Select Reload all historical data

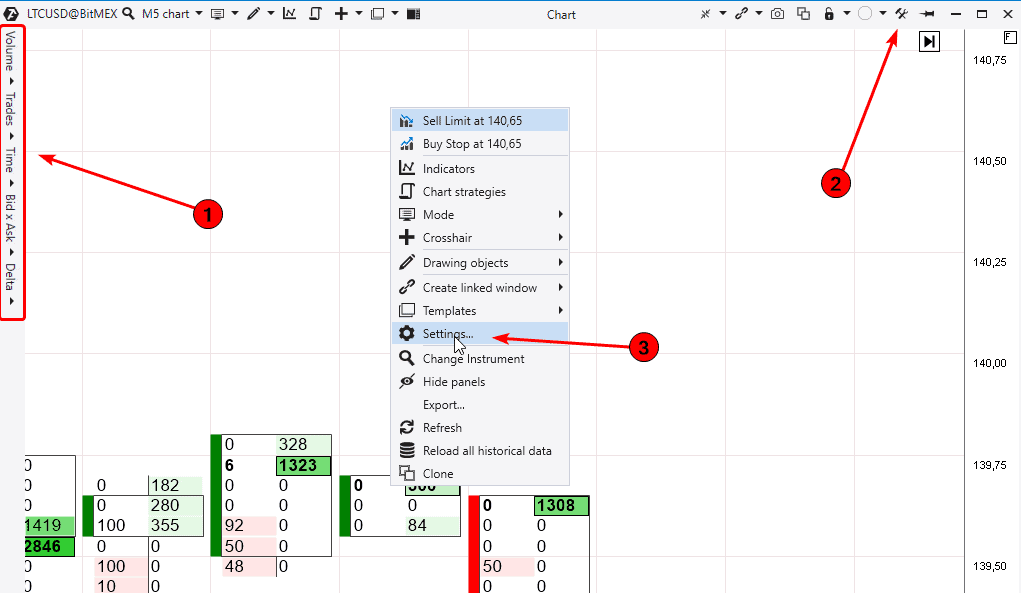[x=480, y=450]
